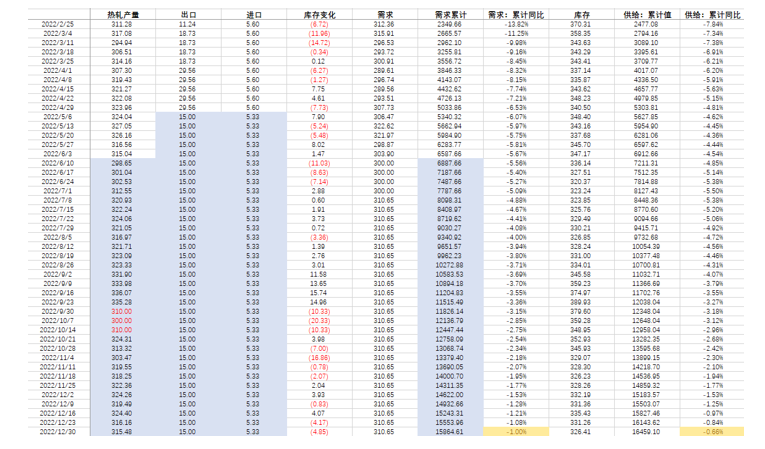Click inventory change 15.74
The image size is (765, 449).
coord(318,293)
